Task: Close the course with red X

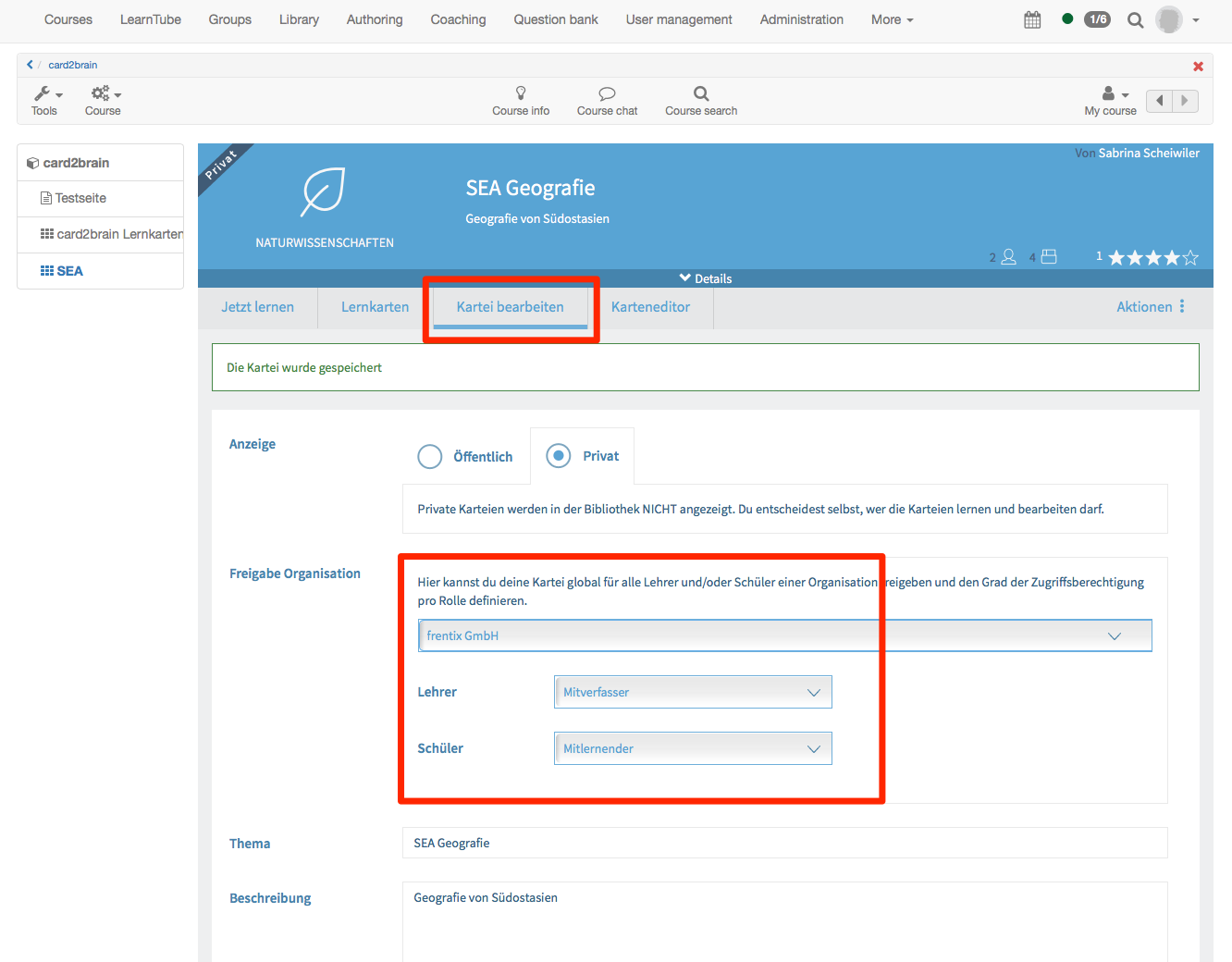Action: tap(1198, 66)
